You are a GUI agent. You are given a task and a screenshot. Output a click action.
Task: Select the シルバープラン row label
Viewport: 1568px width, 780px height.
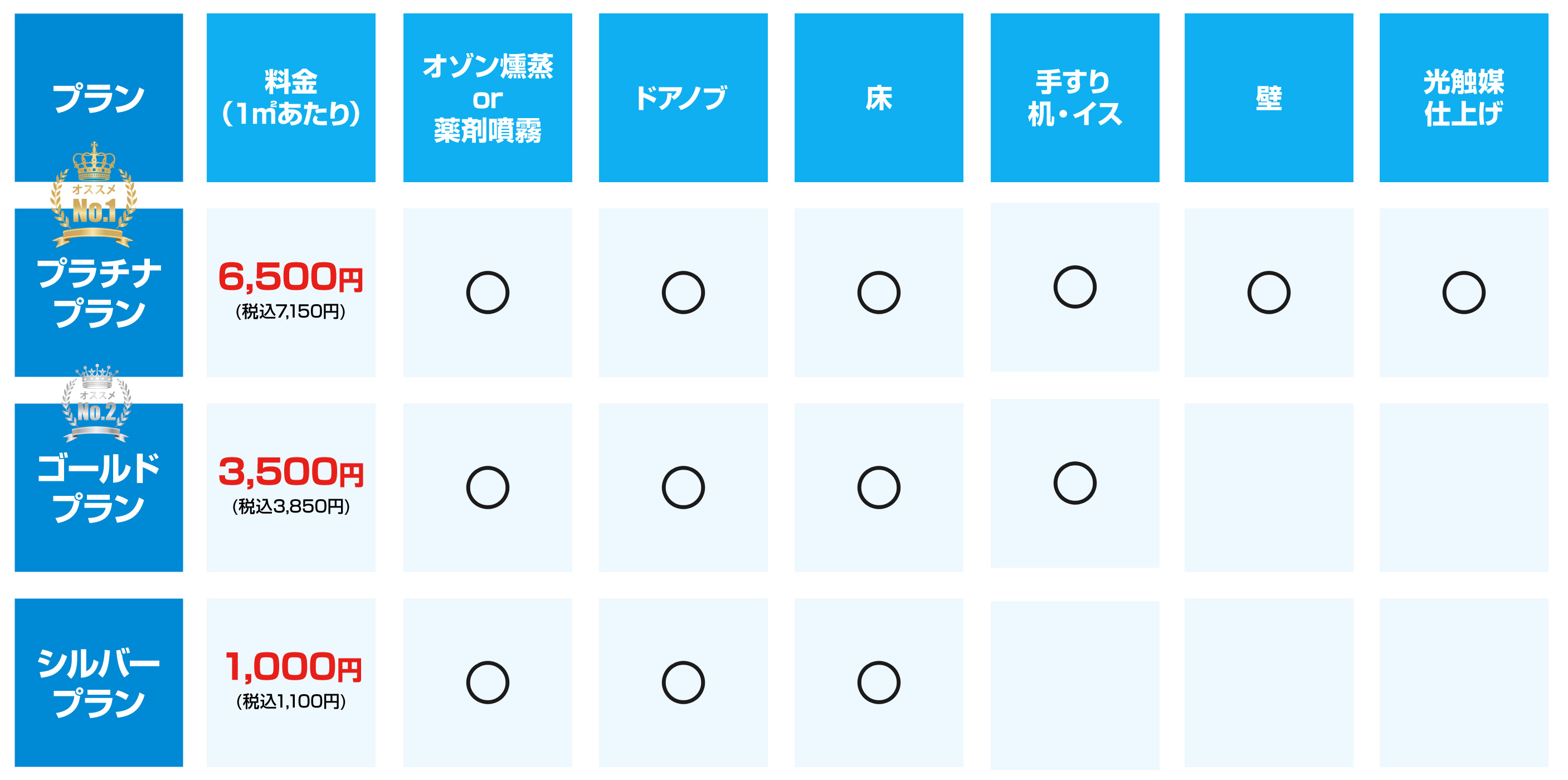click(99, 682)
